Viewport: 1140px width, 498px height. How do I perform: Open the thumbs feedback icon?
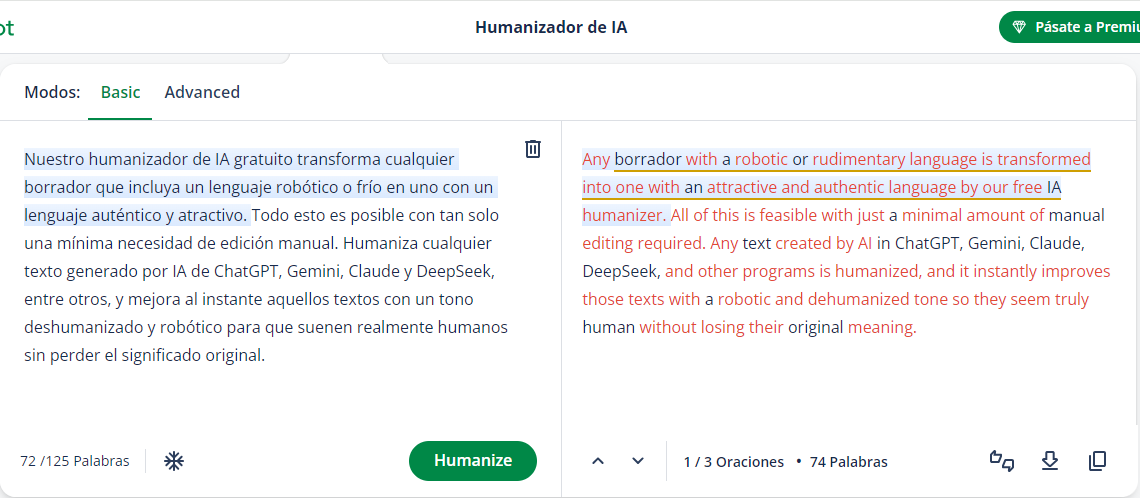[1002, 461]
